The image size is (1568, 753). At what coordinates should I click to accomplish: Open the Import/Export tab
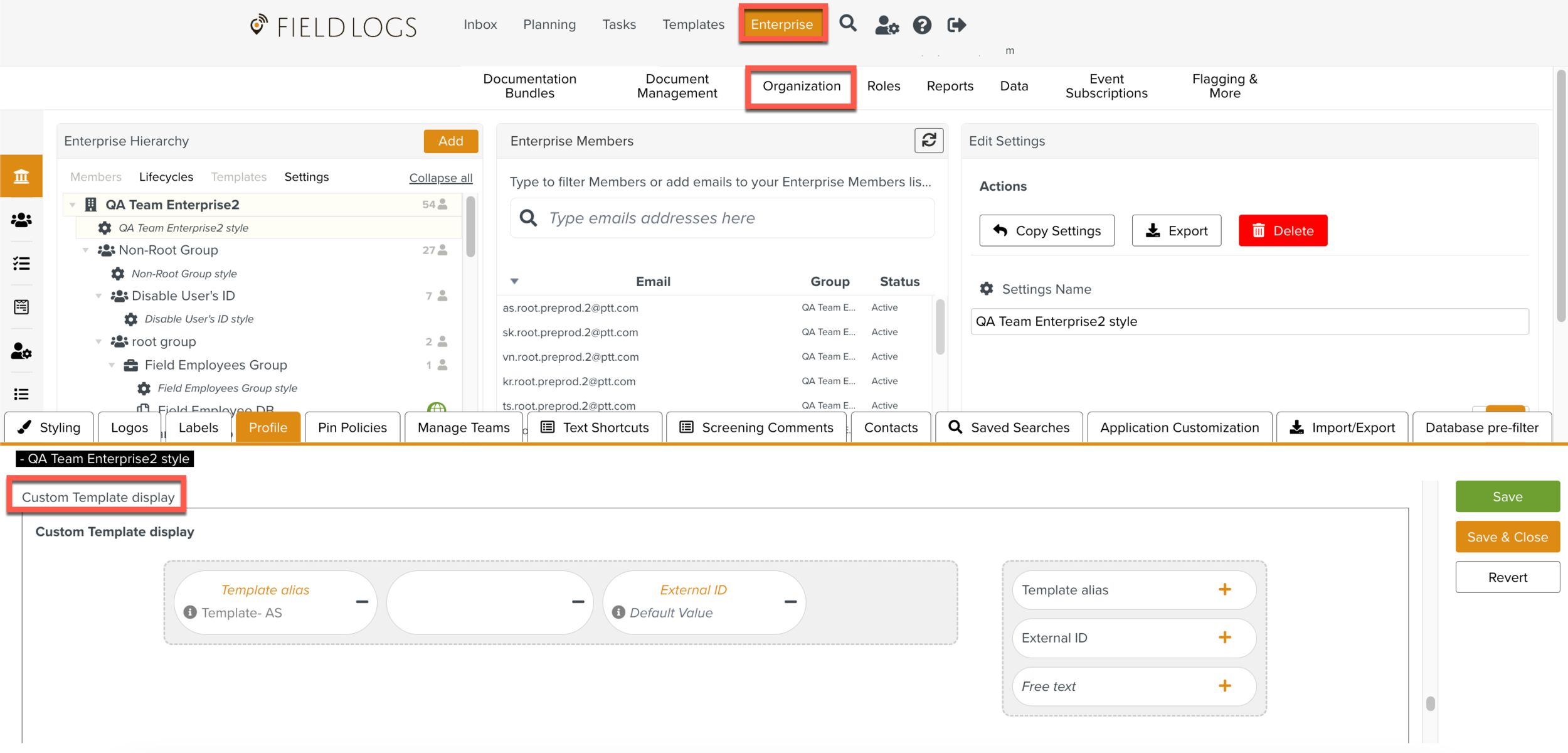click(1342, 427)
